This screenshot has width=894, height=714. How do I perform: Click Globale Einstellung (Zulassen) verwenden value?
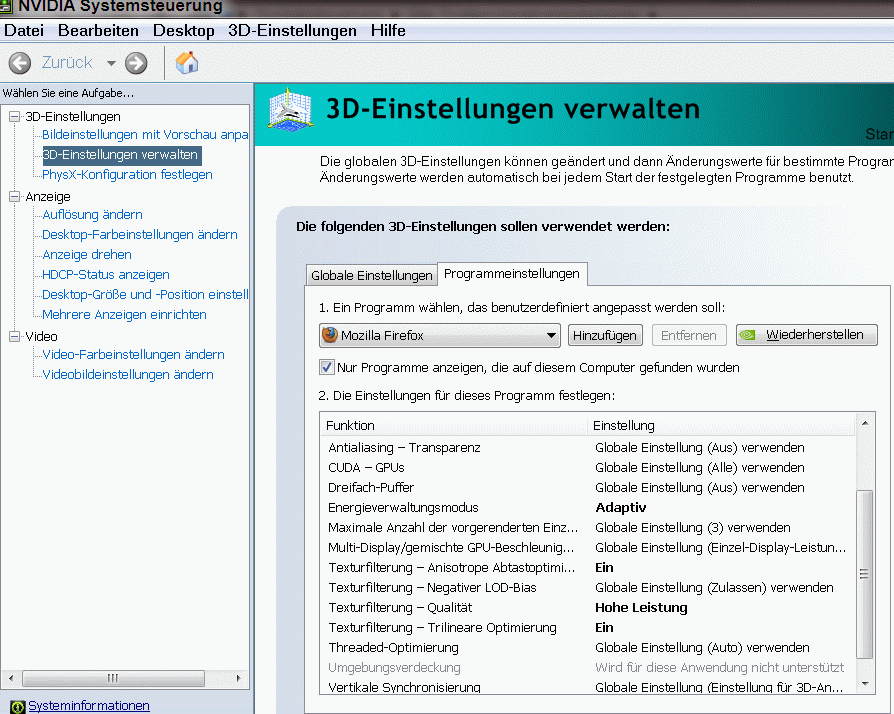(x=714, y=587)
